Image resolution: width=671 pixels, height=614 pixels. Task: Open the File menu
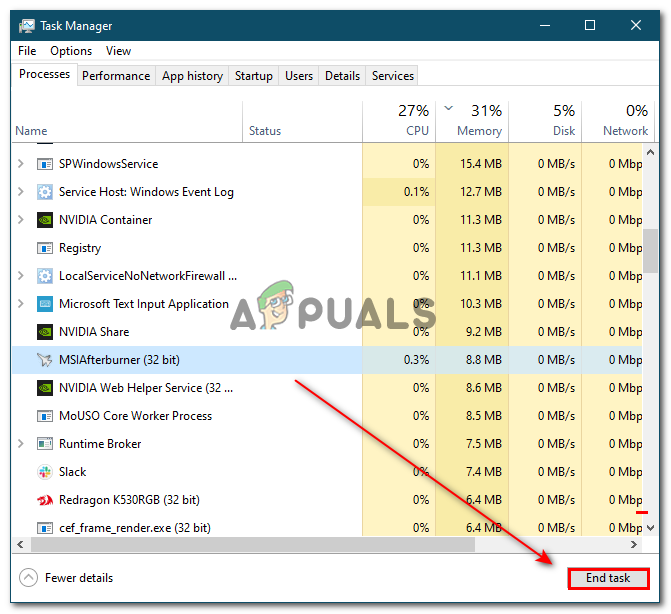tap(27, 51)
